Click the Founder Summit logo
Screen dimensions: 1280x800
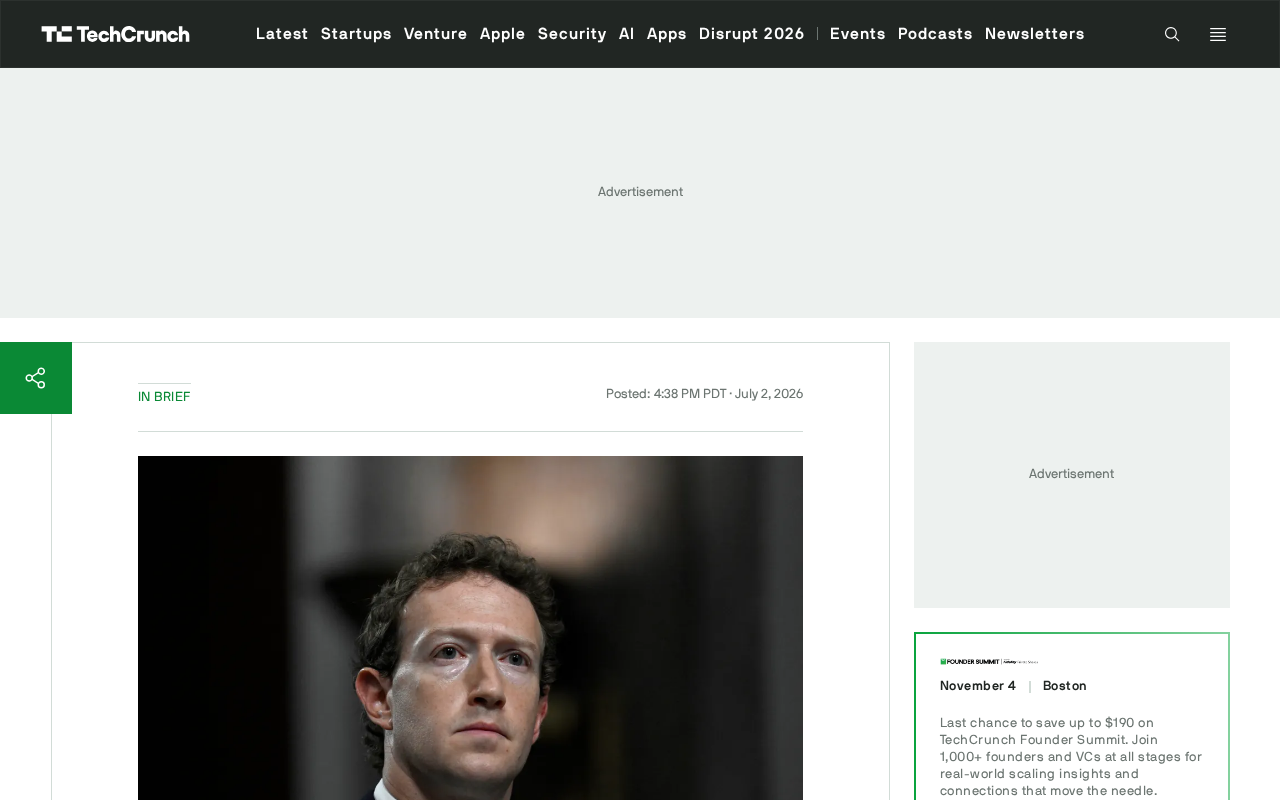[x=989, y=662]
